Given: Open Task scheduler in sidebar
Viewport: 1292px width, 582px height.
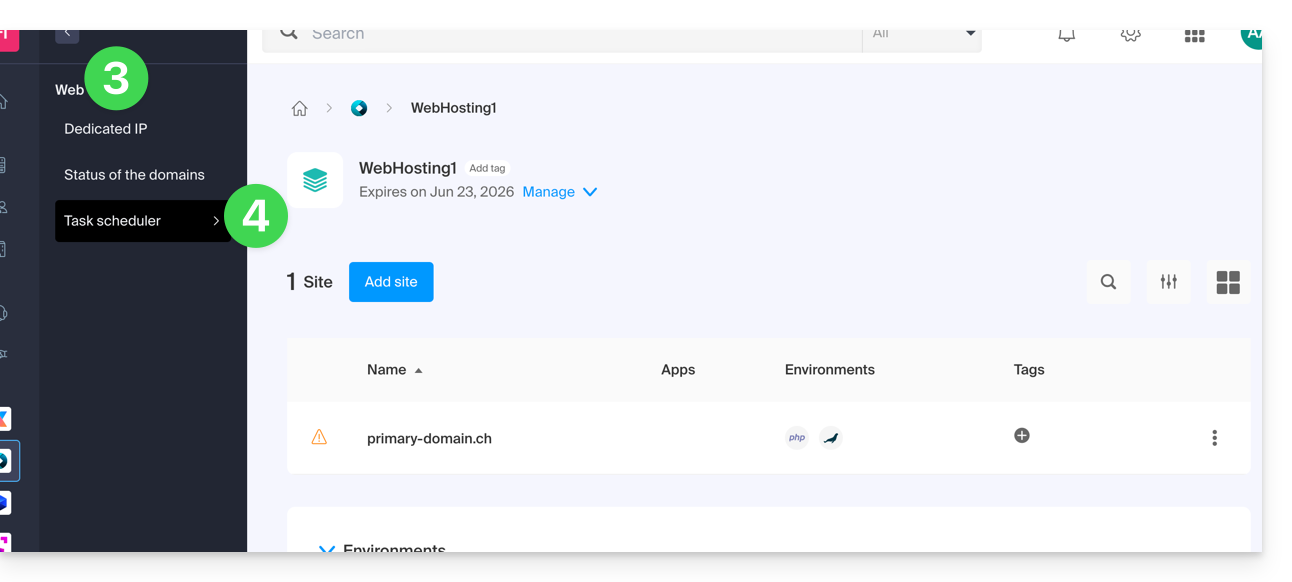Looking at the screenshot, I should (x=142, y=221).
